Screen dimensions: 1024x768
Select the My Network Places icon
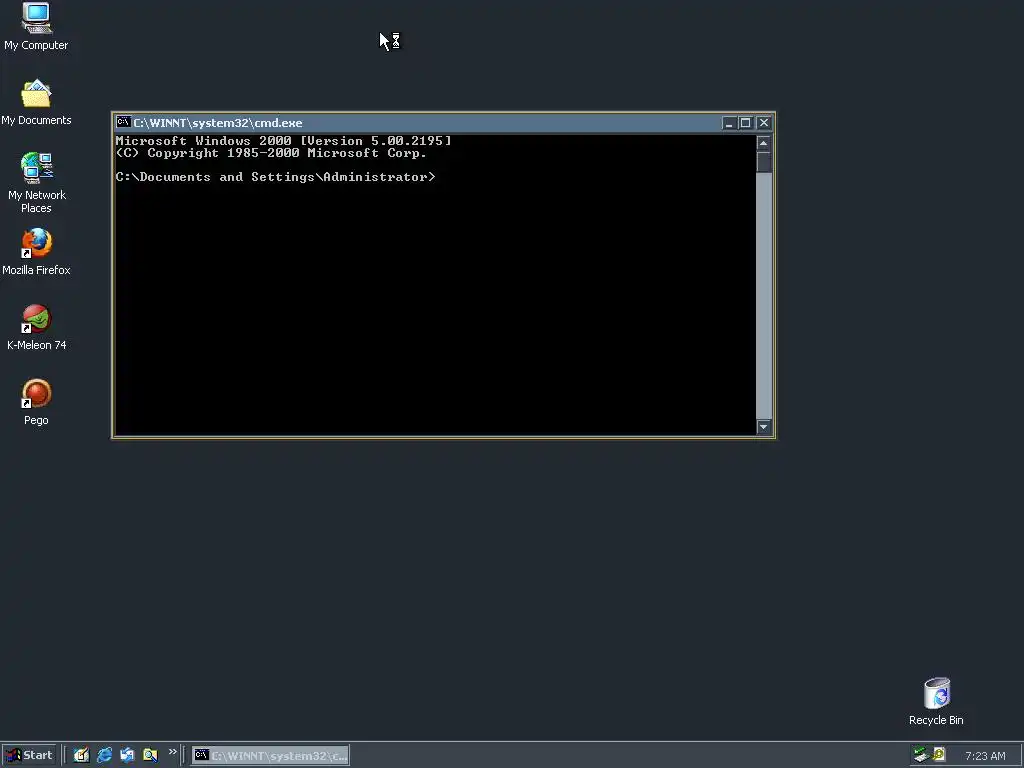pos(36,182)
